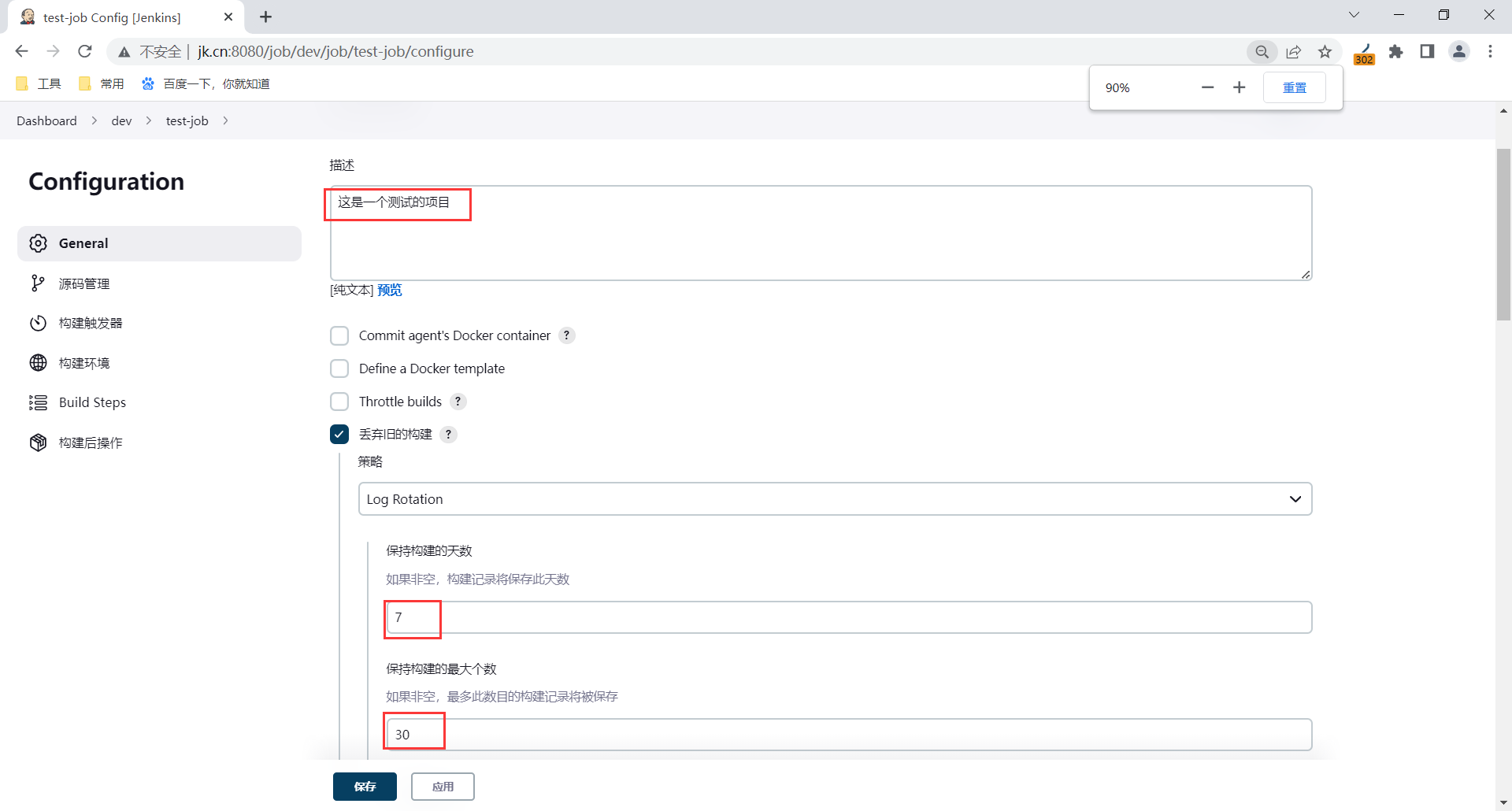Decrease zoom with minus button
Screen dimensions: 1512x811
[x=1208, y=87]
